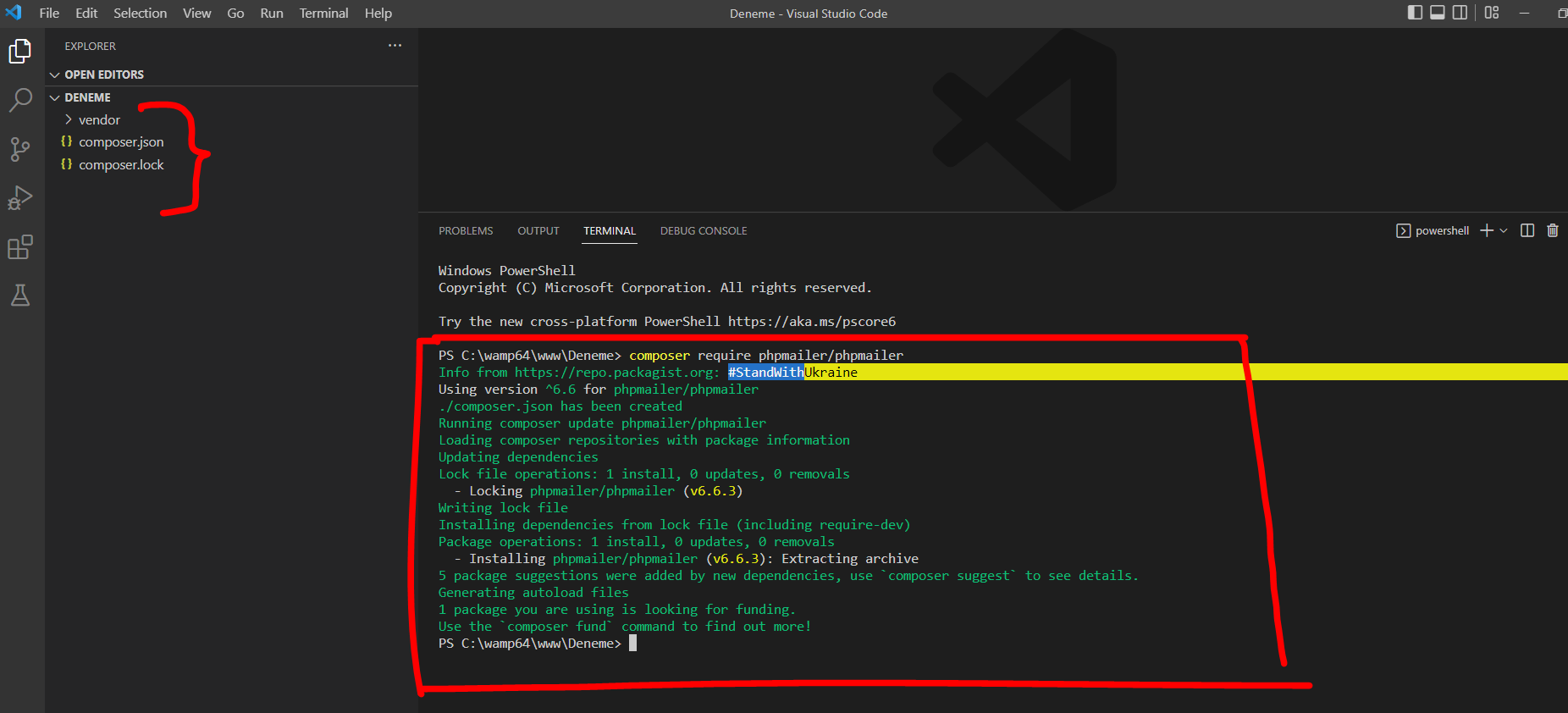Click the EXPLORER panel title
Screen dimensions: 1568x713
90,47
